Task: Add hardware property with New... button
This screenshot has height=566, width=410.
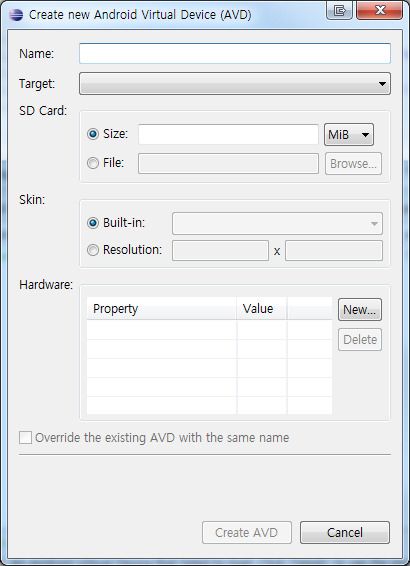Action: (360, 309)
